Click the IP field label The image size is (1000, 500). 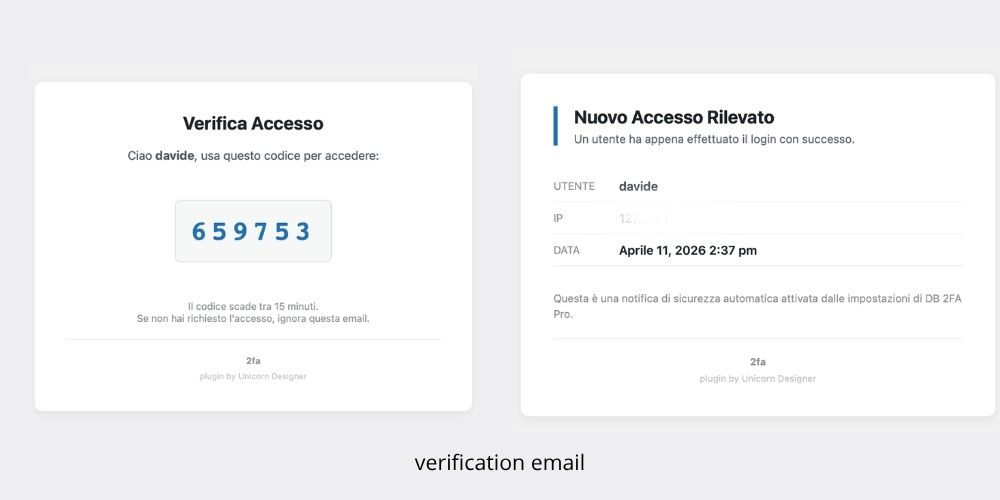(x=558, y=219)
